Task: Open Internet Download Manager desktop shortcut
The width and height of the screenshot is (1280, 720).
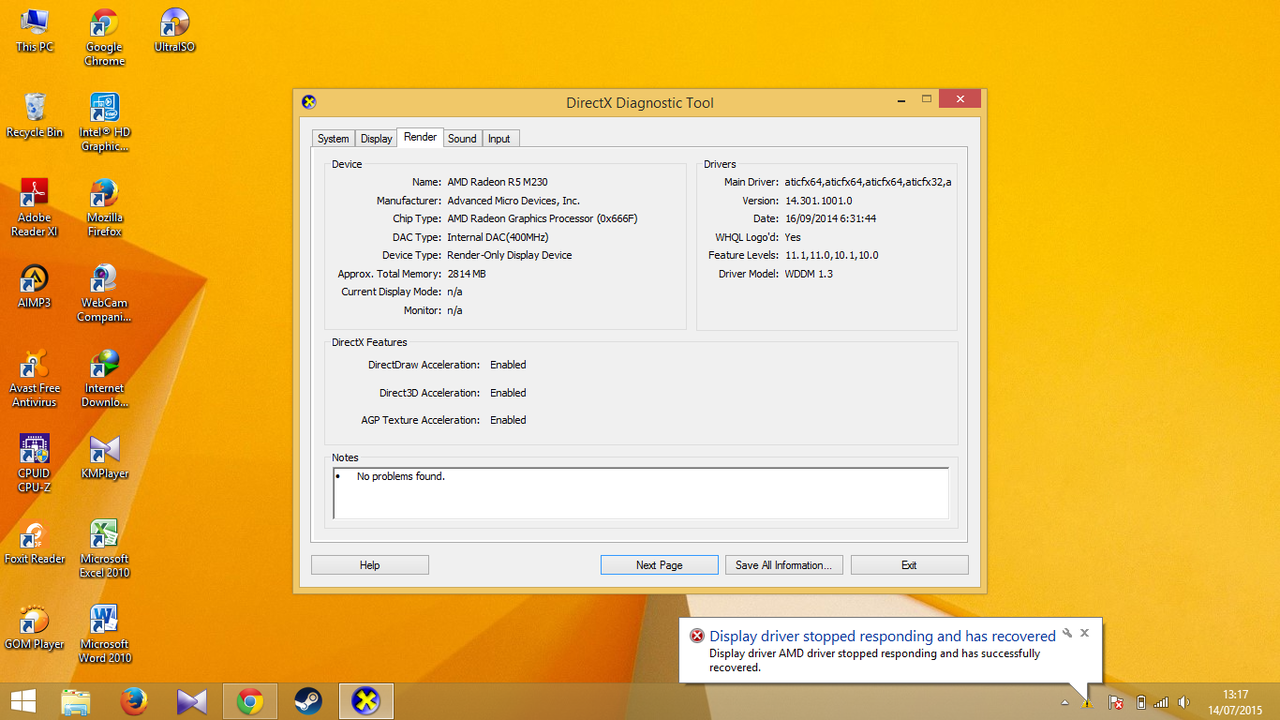Action: point(104,379)
